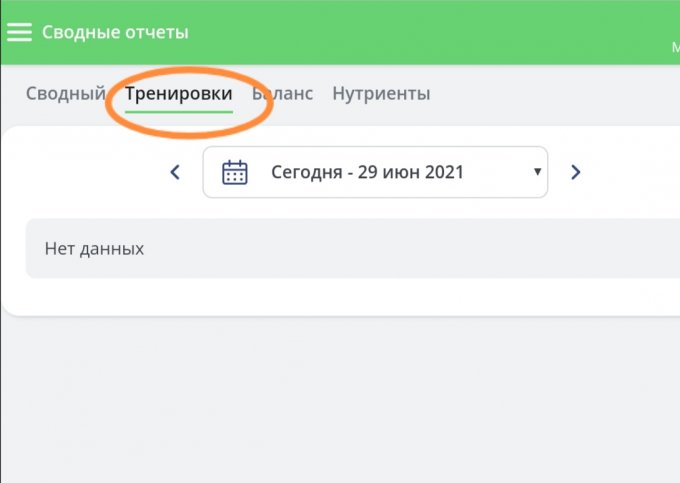680x483 pixels.
Task: Advance to next day with right chevron
Action: 575,172
